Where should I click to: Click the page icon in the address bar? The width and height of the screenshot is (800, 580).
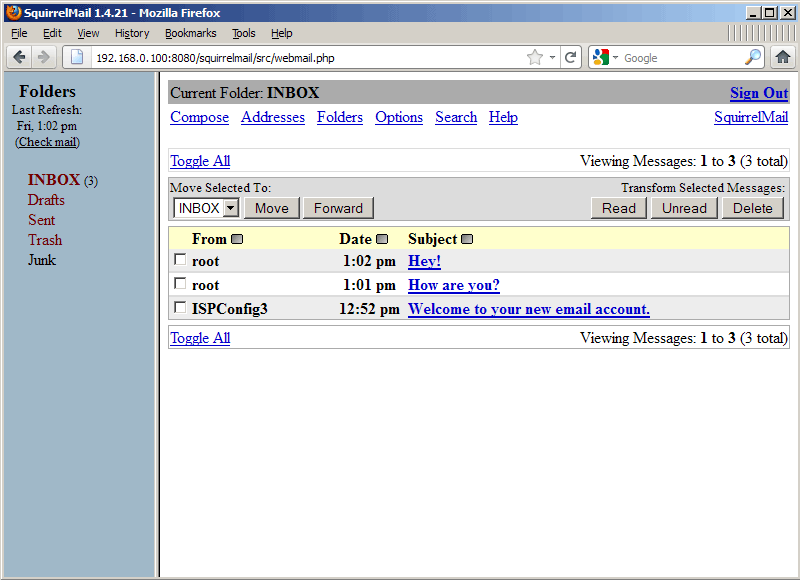(x=76, y=57)
